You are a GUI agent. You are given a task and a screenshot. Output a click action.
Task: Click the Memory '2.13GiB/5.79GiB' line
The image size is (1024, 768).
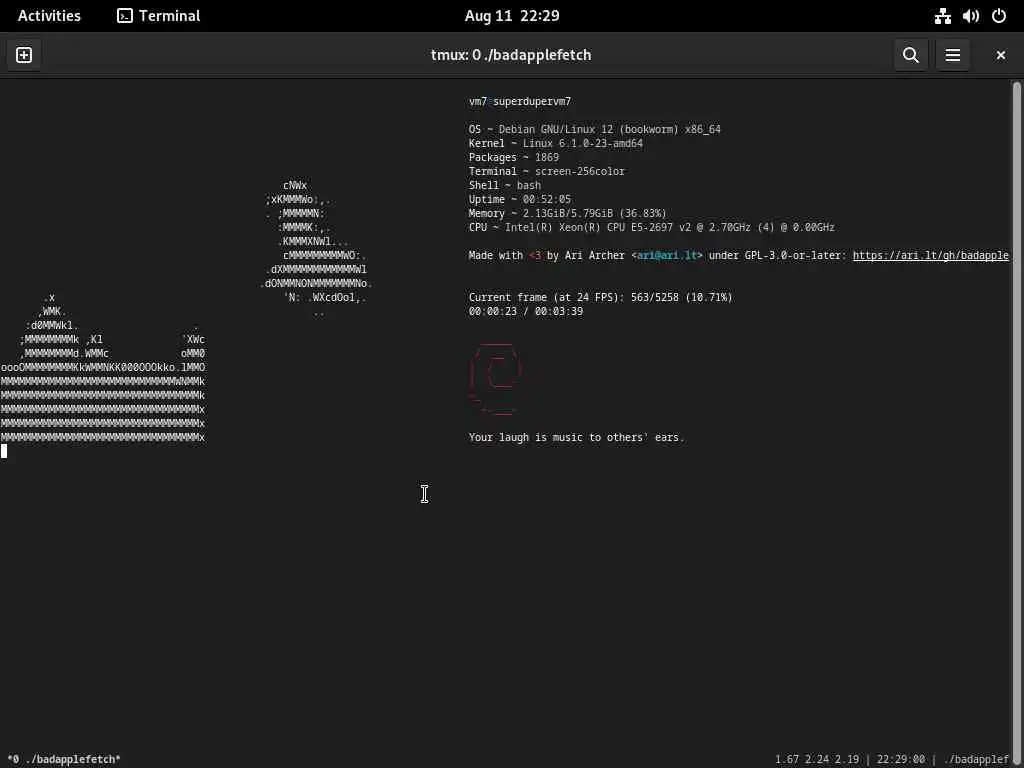coord(568,214)
